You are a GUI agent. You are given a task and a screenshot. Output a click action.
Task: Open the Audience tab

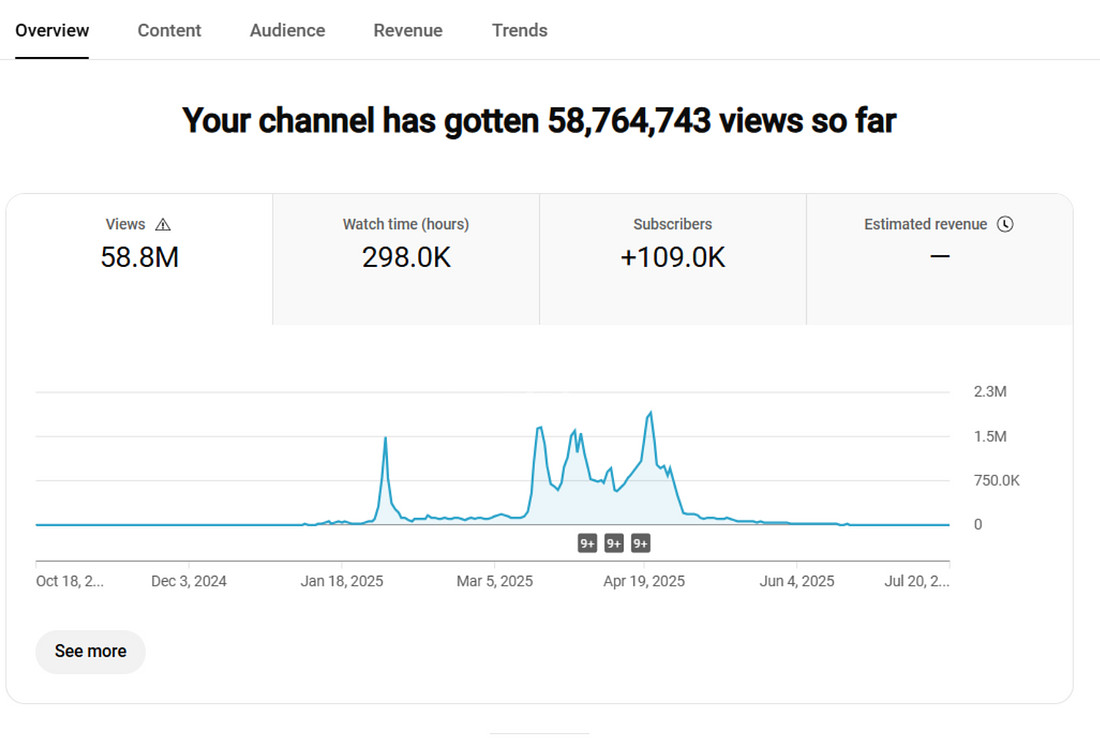tap(288, 30)
